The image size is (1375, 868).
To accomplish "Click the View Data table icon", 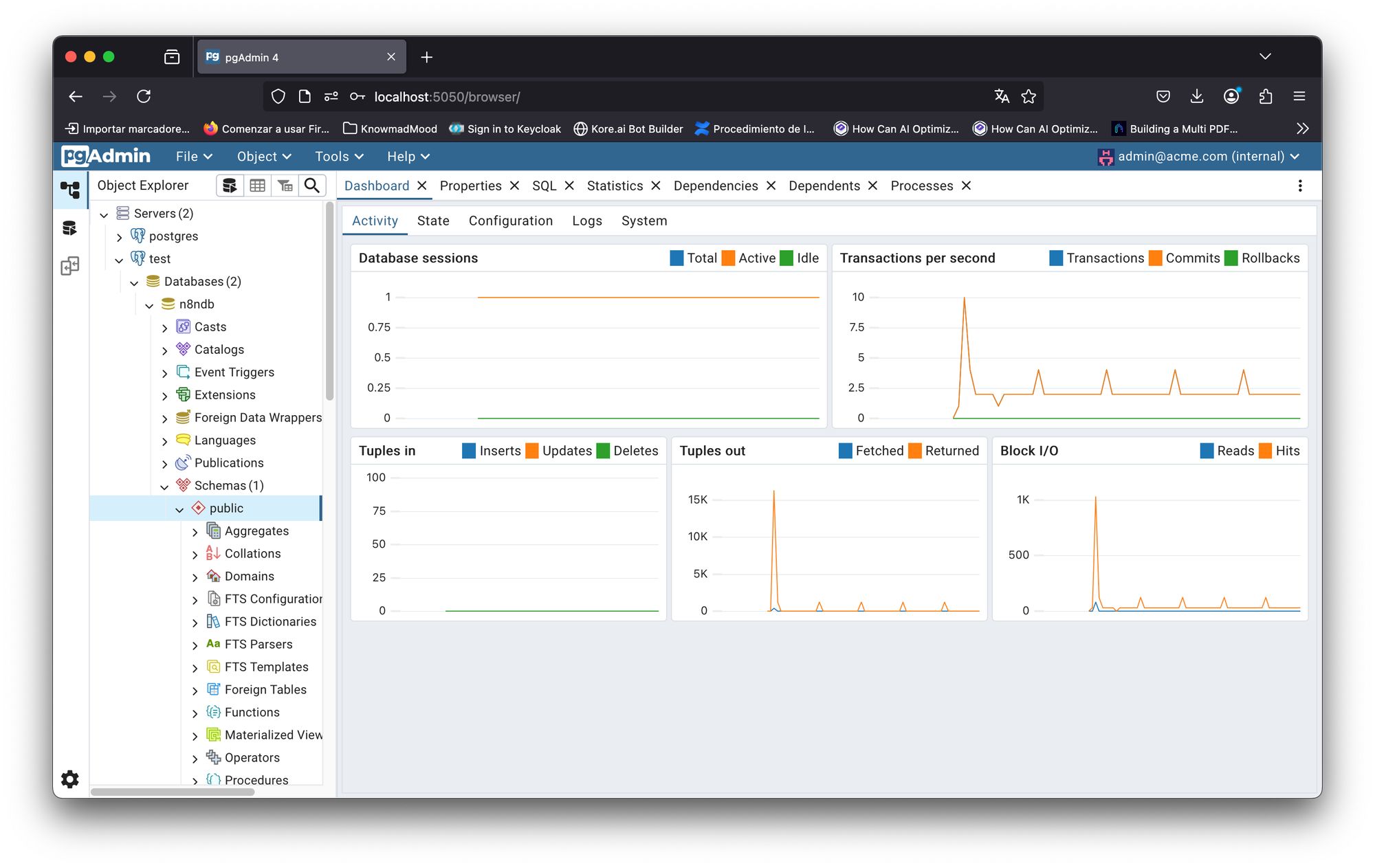I will coord(257,186).
